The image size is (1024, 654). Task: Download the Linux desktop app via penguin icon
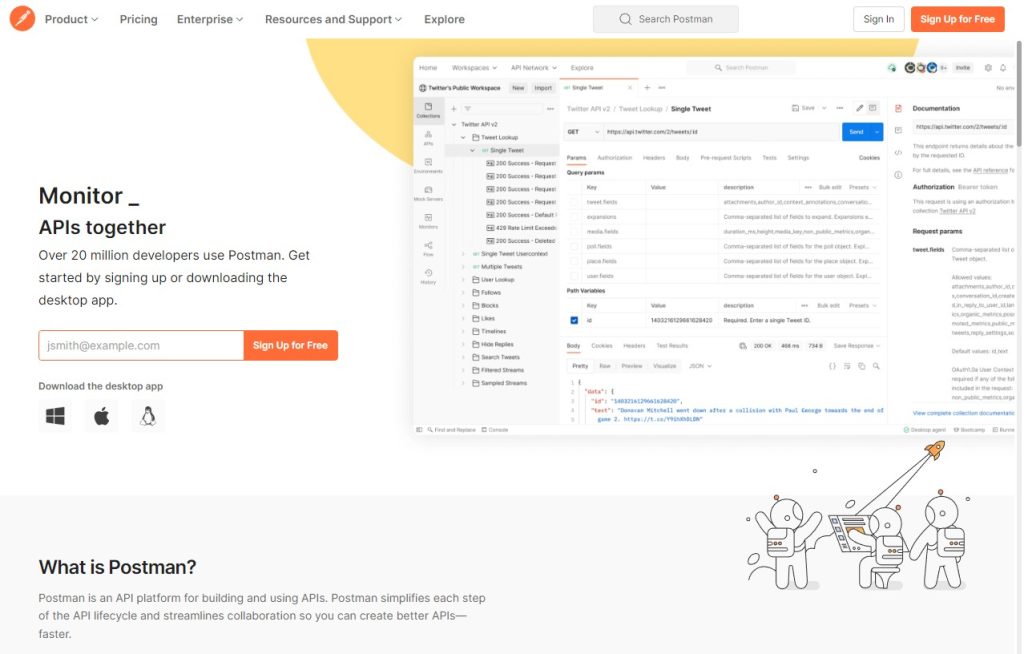pos(148,416)
